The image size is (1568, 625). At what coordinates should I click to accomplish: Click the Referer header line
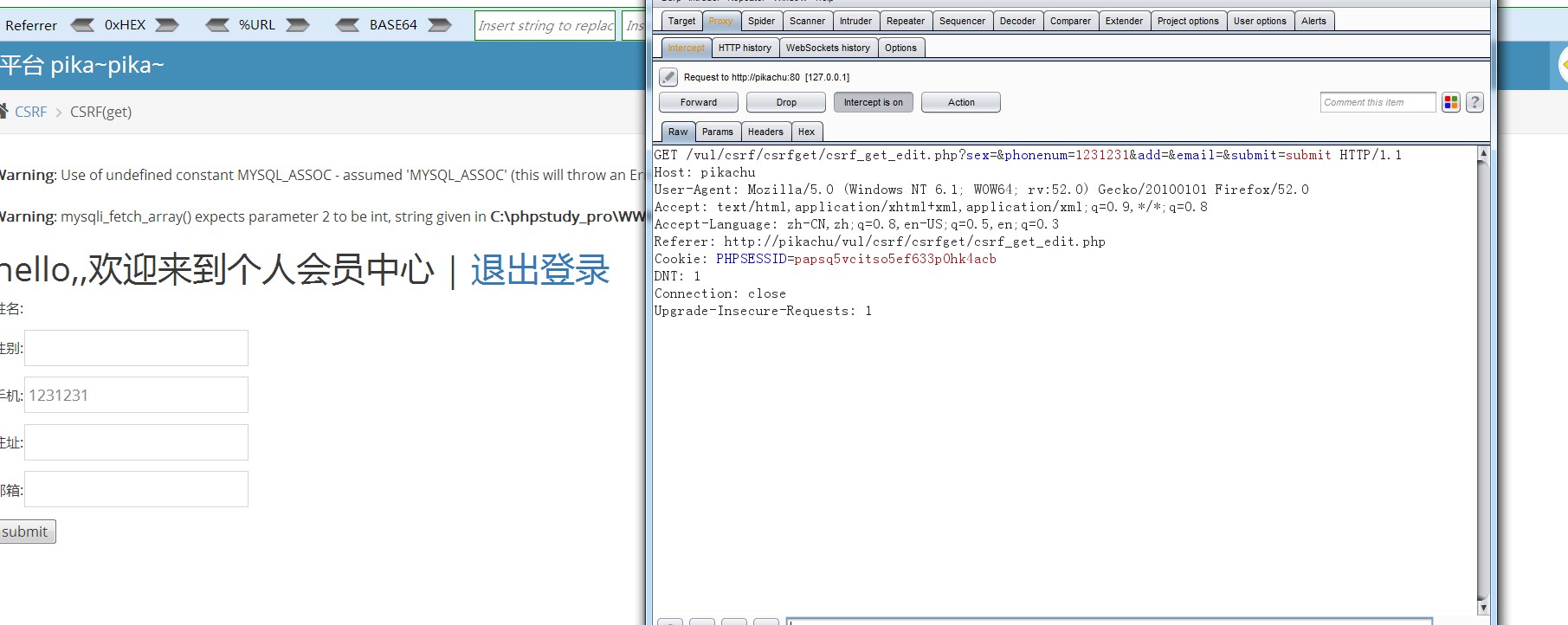point(880,242)
